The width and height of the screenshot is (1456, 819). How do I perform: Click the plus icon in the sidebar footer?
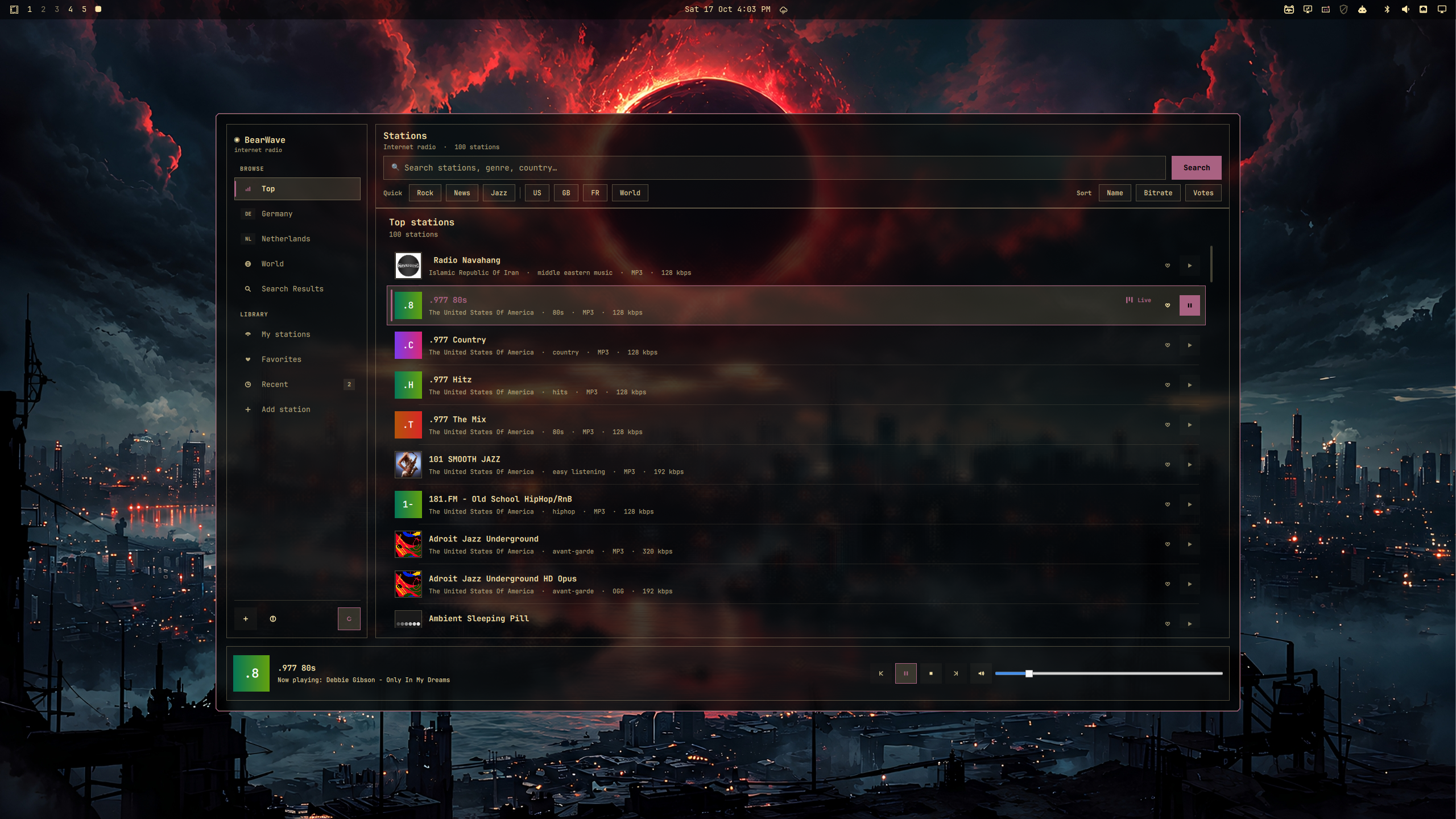tap(246, 619)
